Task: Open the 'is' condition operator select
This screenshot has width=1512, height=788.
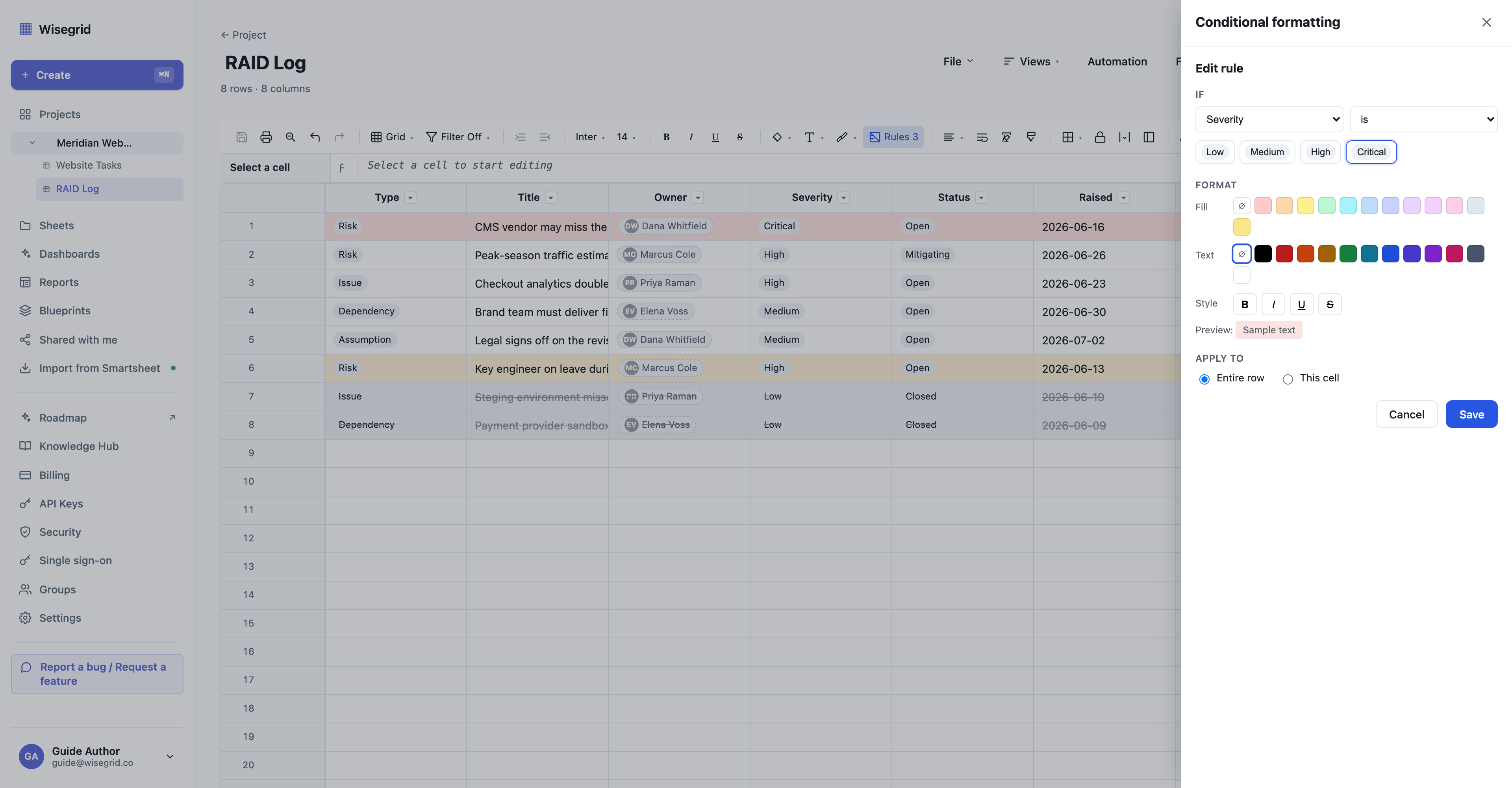Action: [x=1423, y=119]
